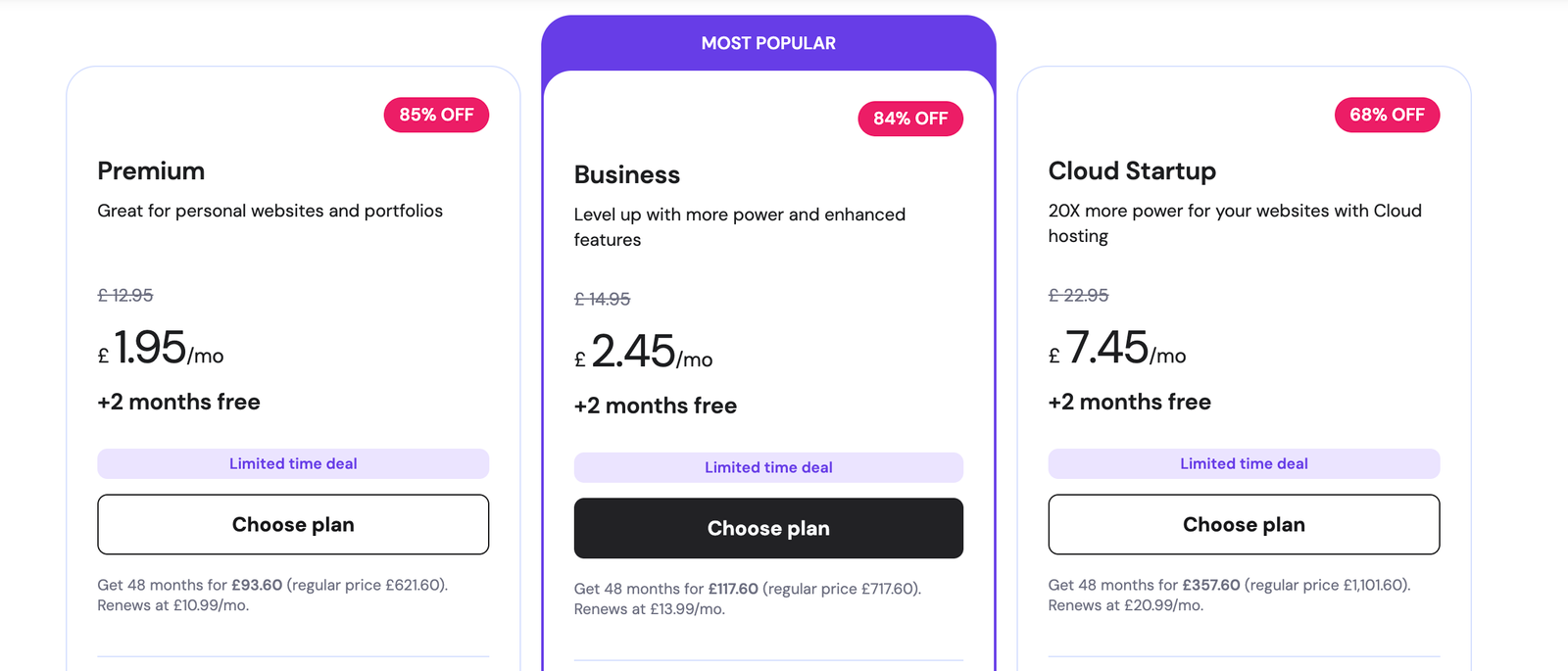Click the 85% OFF badge

436,115
